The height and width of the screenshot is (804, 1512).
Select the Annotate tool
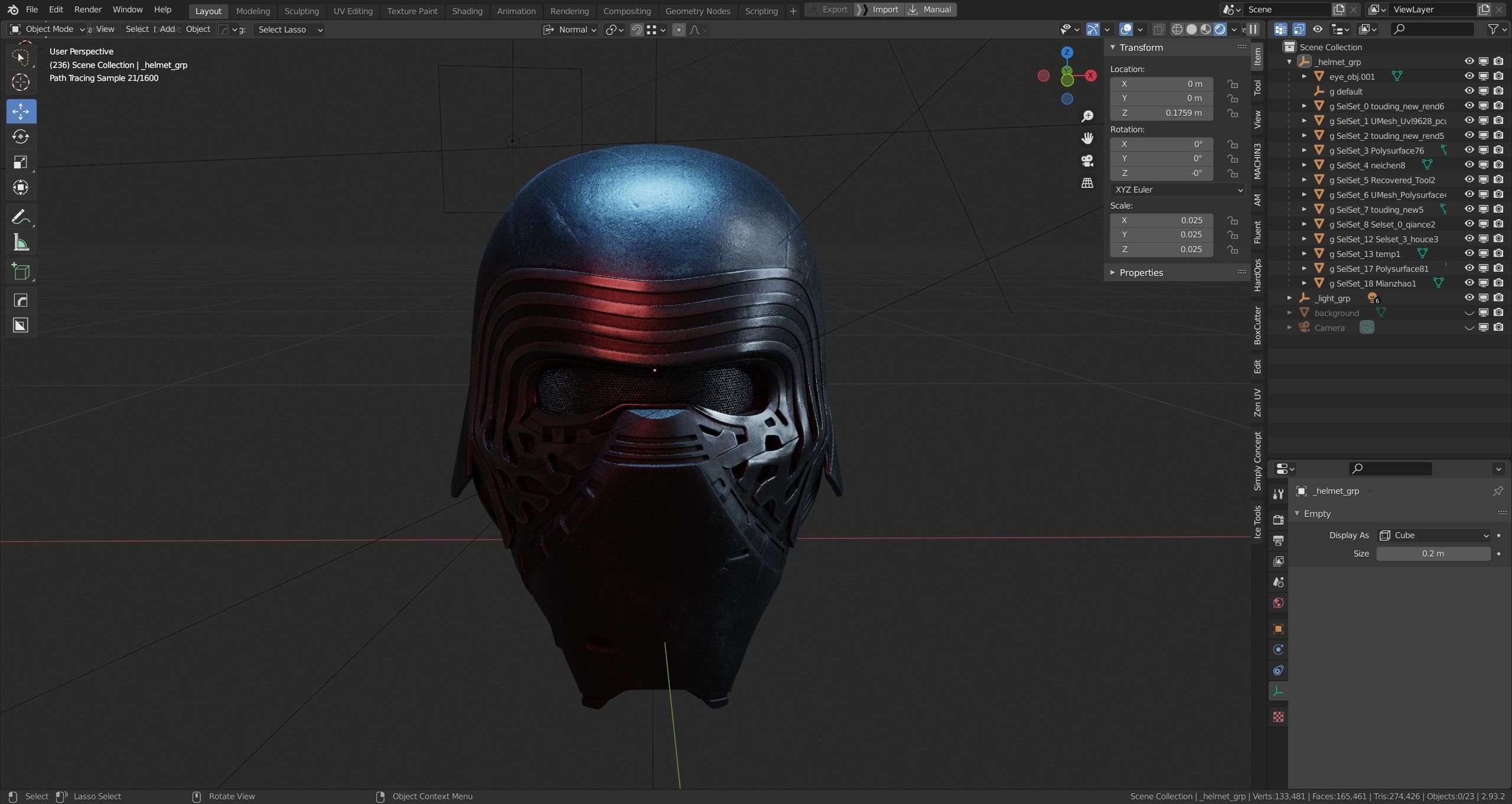[x=21, y=217]
